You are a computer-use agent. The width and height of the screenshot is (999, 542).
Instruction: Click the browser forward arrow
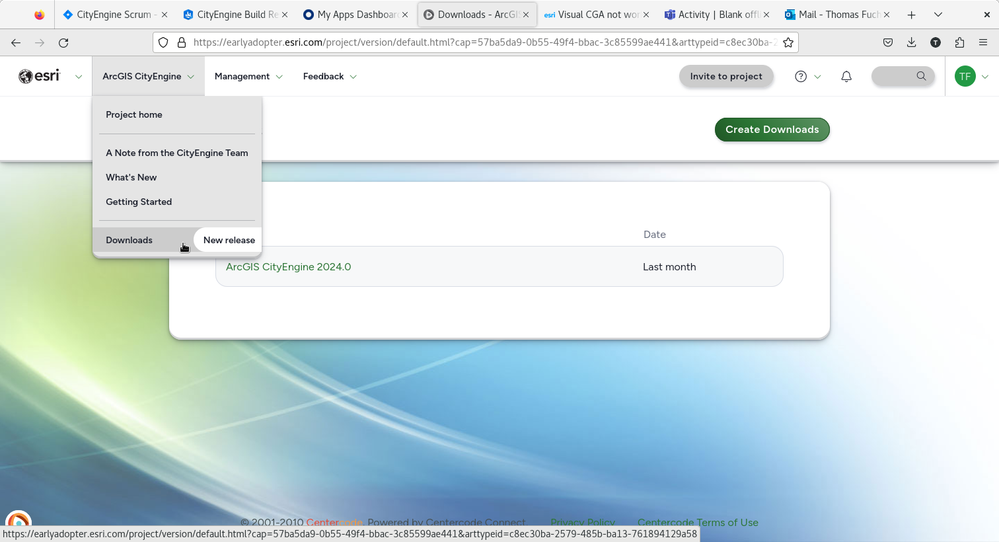coord(40,43)
